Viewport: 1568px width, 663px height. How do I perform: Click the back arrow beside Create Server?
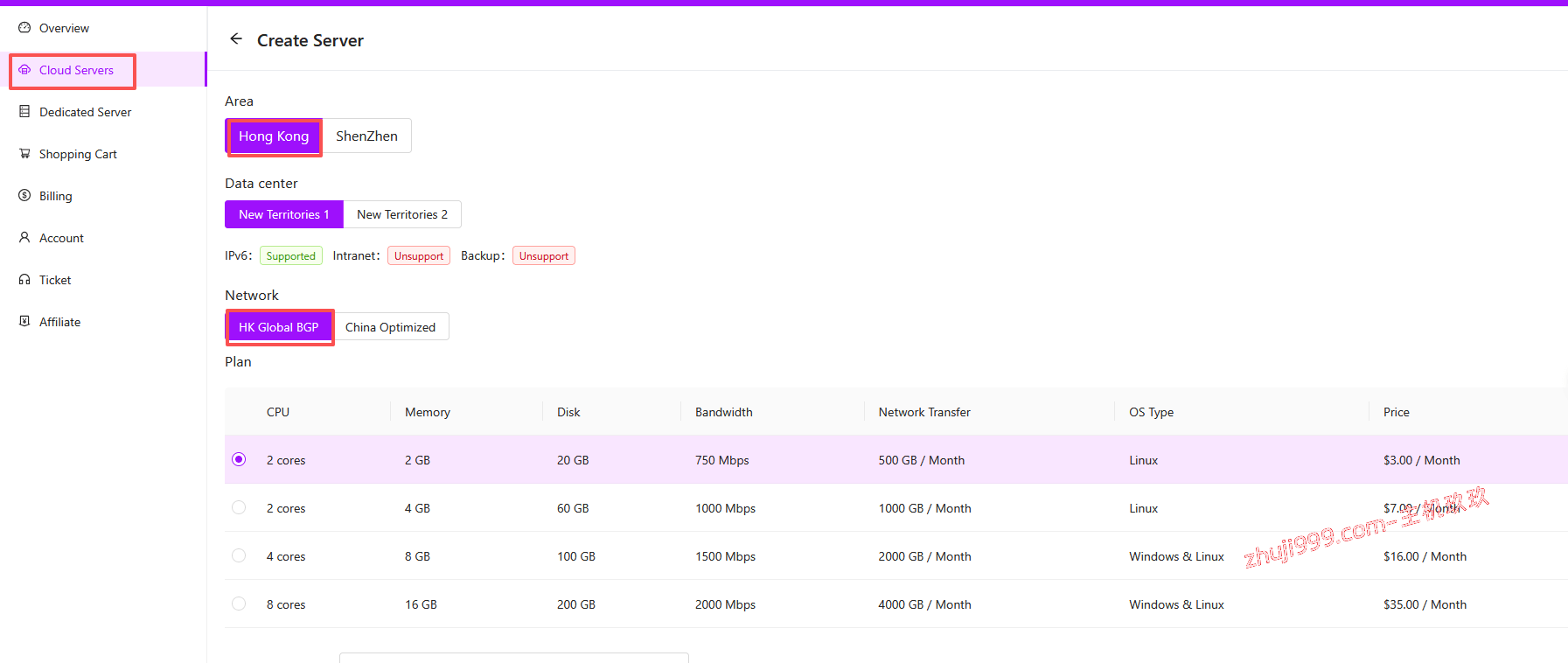236,39
